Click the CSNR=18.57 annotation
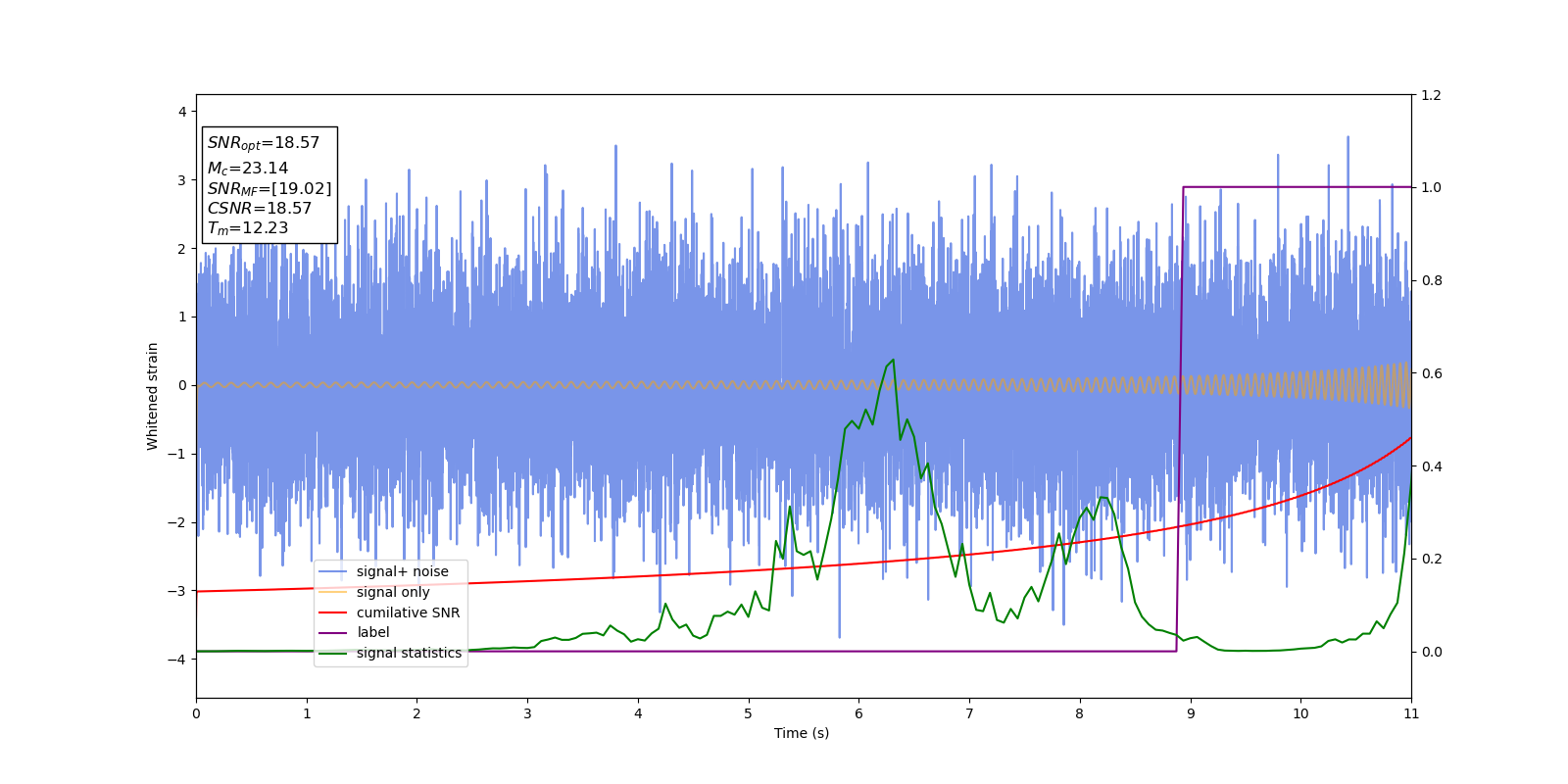The height and width of the screenshot is (784, 1568). click(260, 209)
